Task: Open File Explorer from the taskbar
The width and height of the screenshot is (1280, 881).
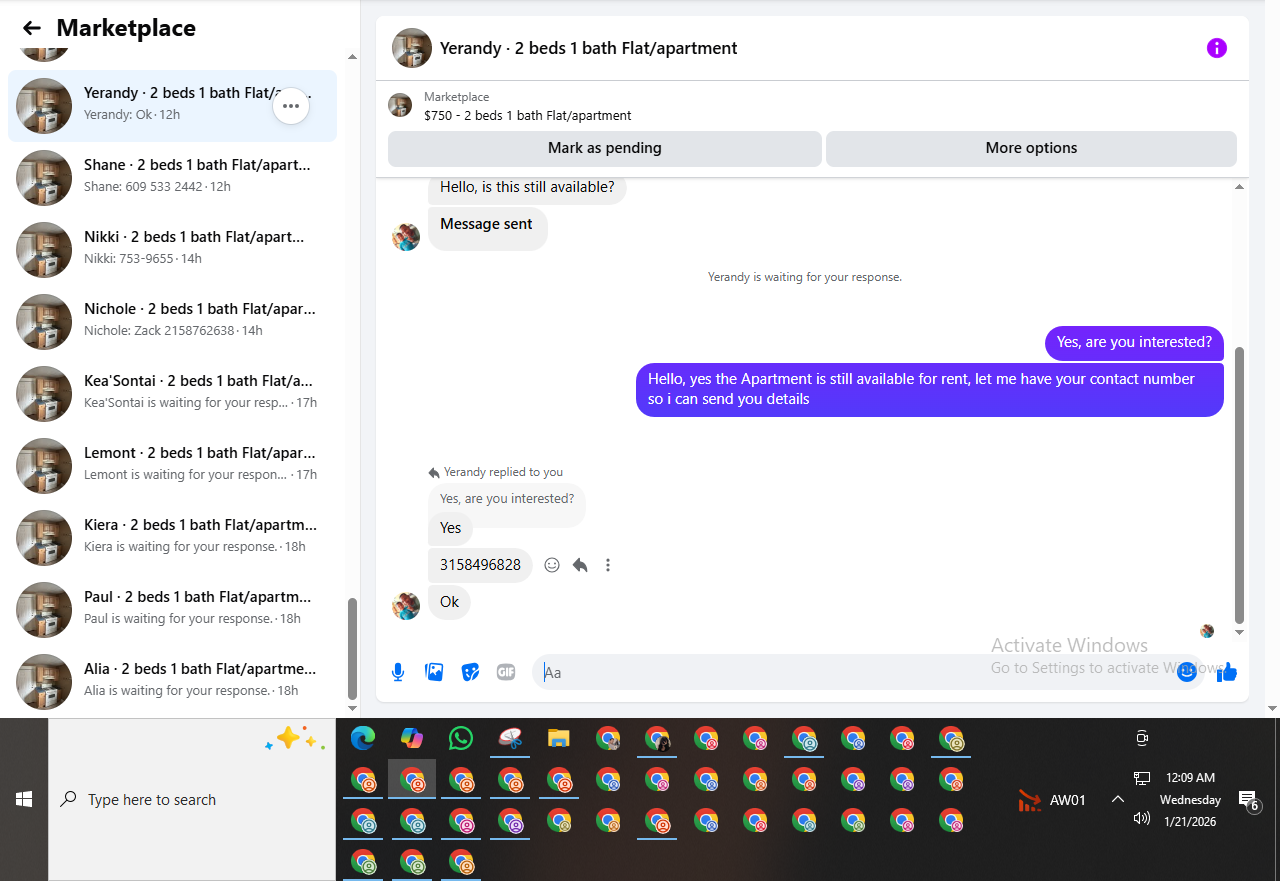Action: 558,738
